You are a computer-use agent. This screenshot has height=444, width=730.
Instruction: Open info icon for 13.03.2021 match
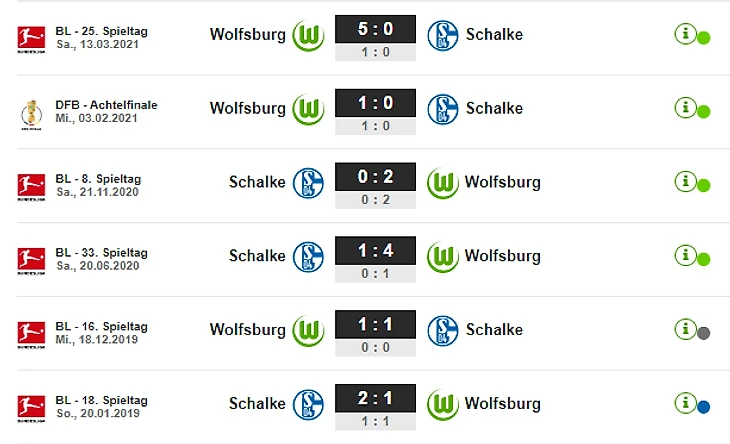click(x=685, y=34)
